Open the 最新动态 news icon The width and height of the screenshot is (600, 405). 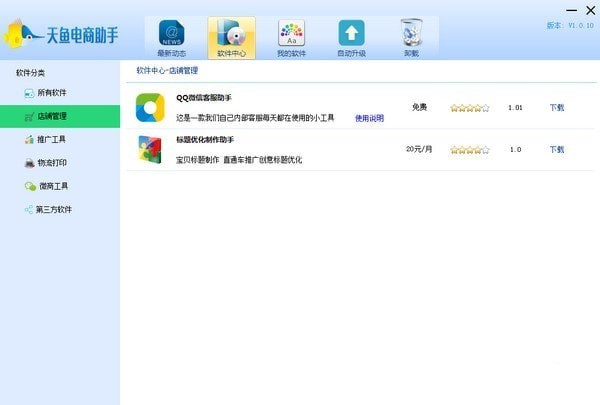pyautogui.click(x=172, y=34)
